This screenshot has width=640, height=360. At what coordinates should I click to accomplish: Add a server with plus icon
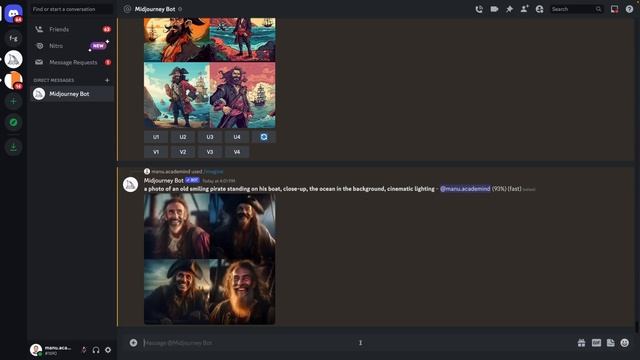[x=13, y=101]
